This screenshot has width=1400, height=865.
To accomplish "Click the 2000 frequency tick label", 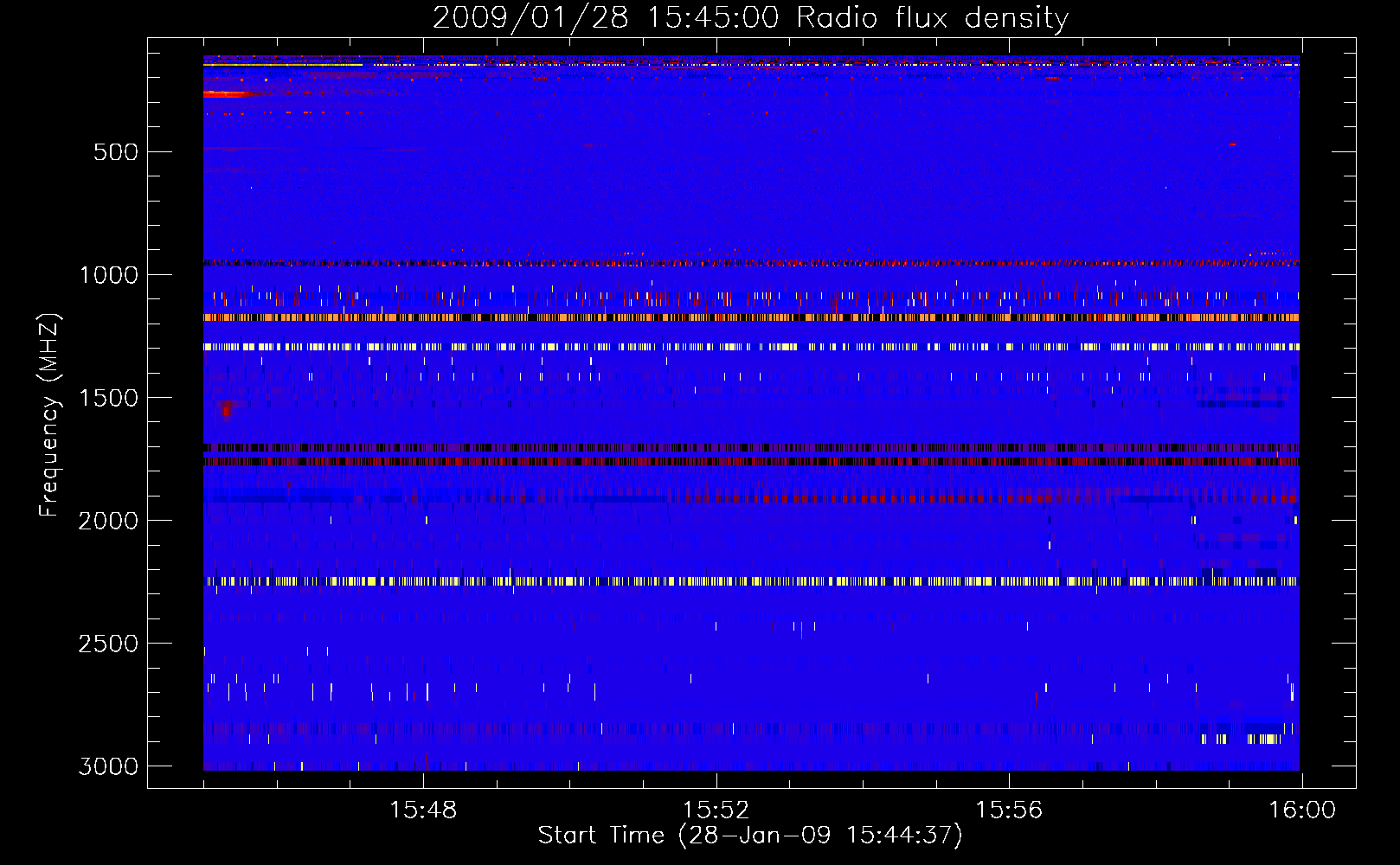I will (x=108, y=521).
